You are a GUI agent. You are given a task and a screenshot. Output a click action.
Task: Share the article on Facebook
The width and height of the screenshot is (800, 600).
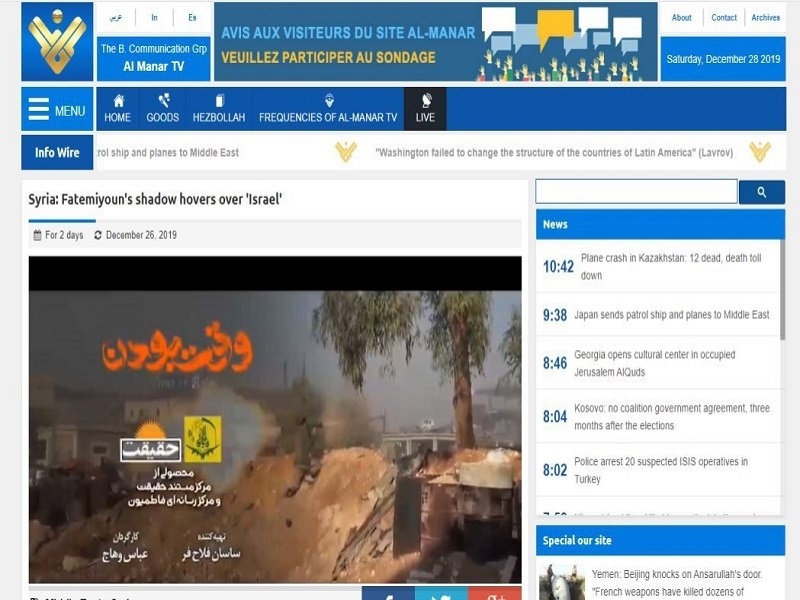tap(388, 594)
